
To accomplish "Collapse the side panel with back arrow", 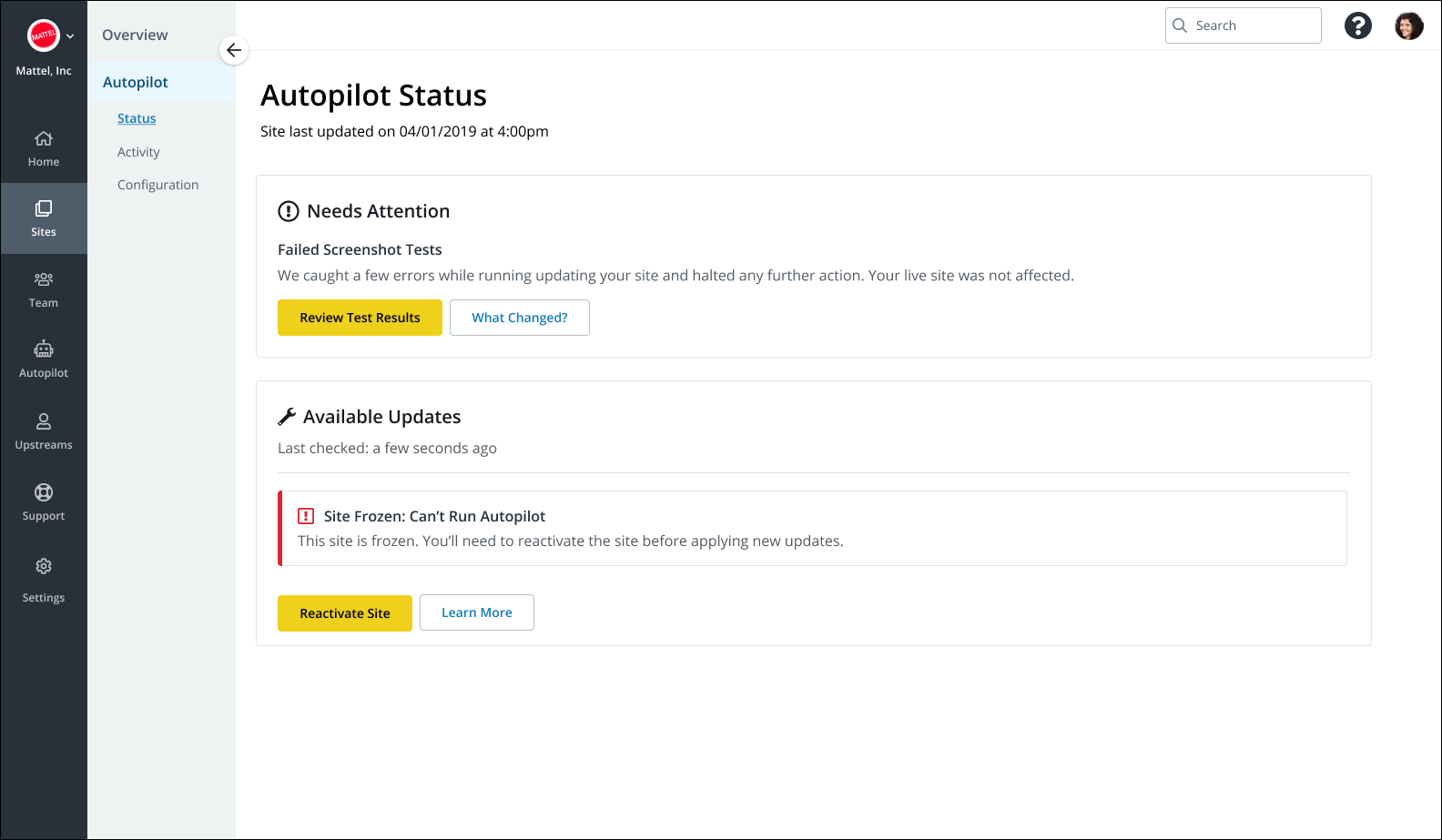I will [234, 50].
